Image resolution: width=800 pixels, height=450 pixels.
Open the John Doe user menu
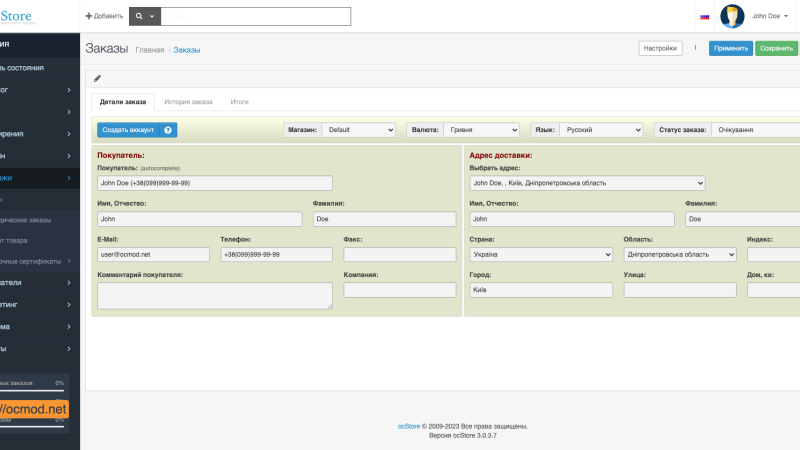pyautogui.click(x=769, y=16)
